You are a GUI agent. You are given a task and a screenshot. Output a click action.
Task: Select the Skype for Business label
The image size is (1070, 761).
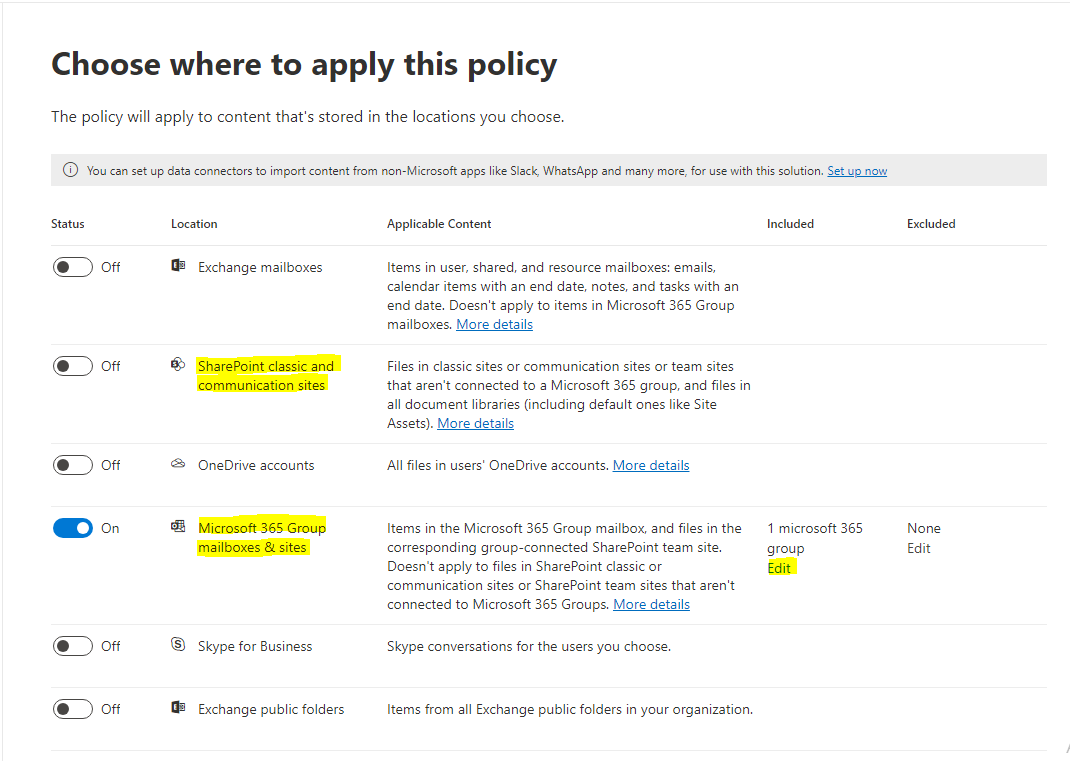click(255, 646)
